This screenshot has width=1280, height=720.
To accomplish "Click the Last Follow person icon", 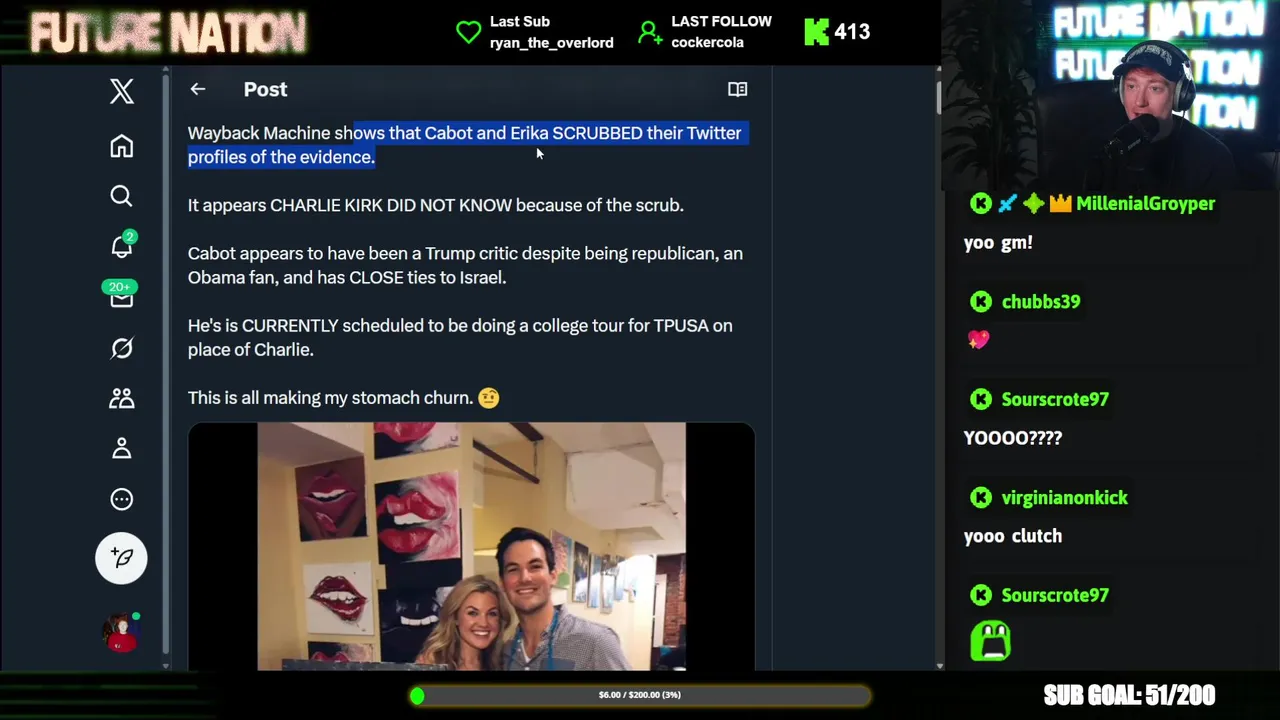I will click(650, 33).
